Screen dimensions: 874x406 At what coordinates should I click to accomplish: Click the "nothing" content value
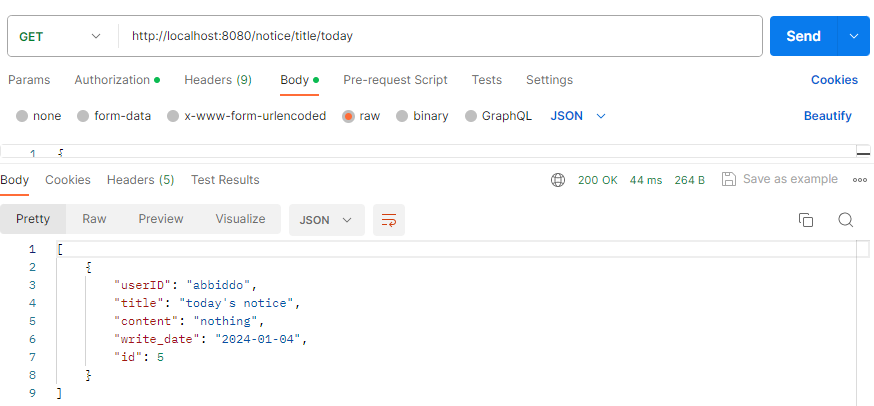[226, 321]
